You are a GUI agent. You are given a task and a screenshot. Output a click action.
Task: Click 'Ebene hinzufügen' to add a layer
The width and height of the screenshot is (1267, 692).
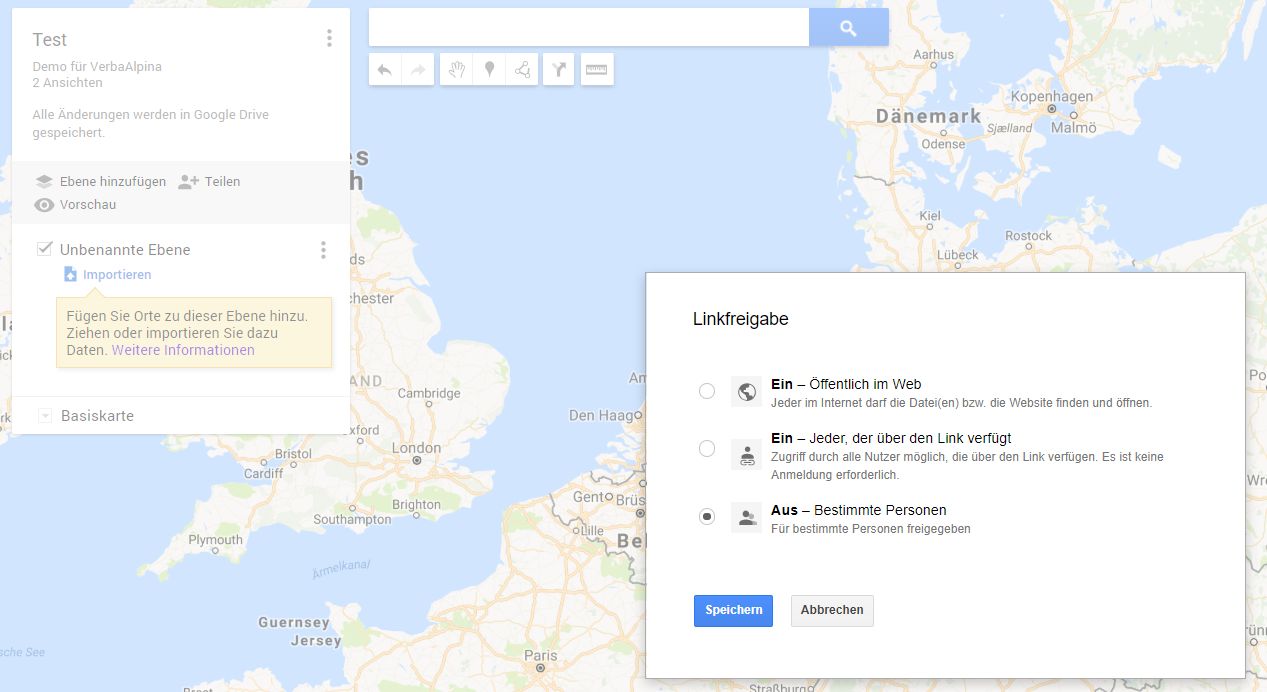click(100, 182)
